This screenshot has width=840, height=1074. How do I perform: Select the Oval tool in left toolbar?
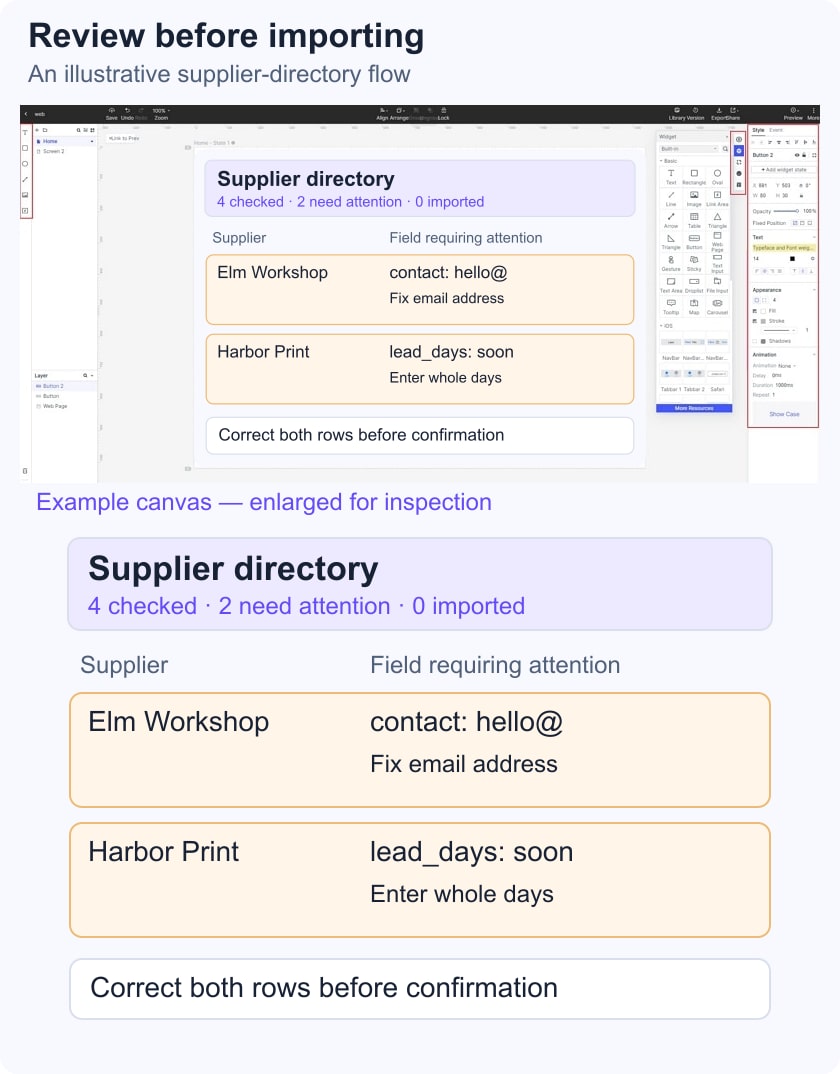[25, 164]
